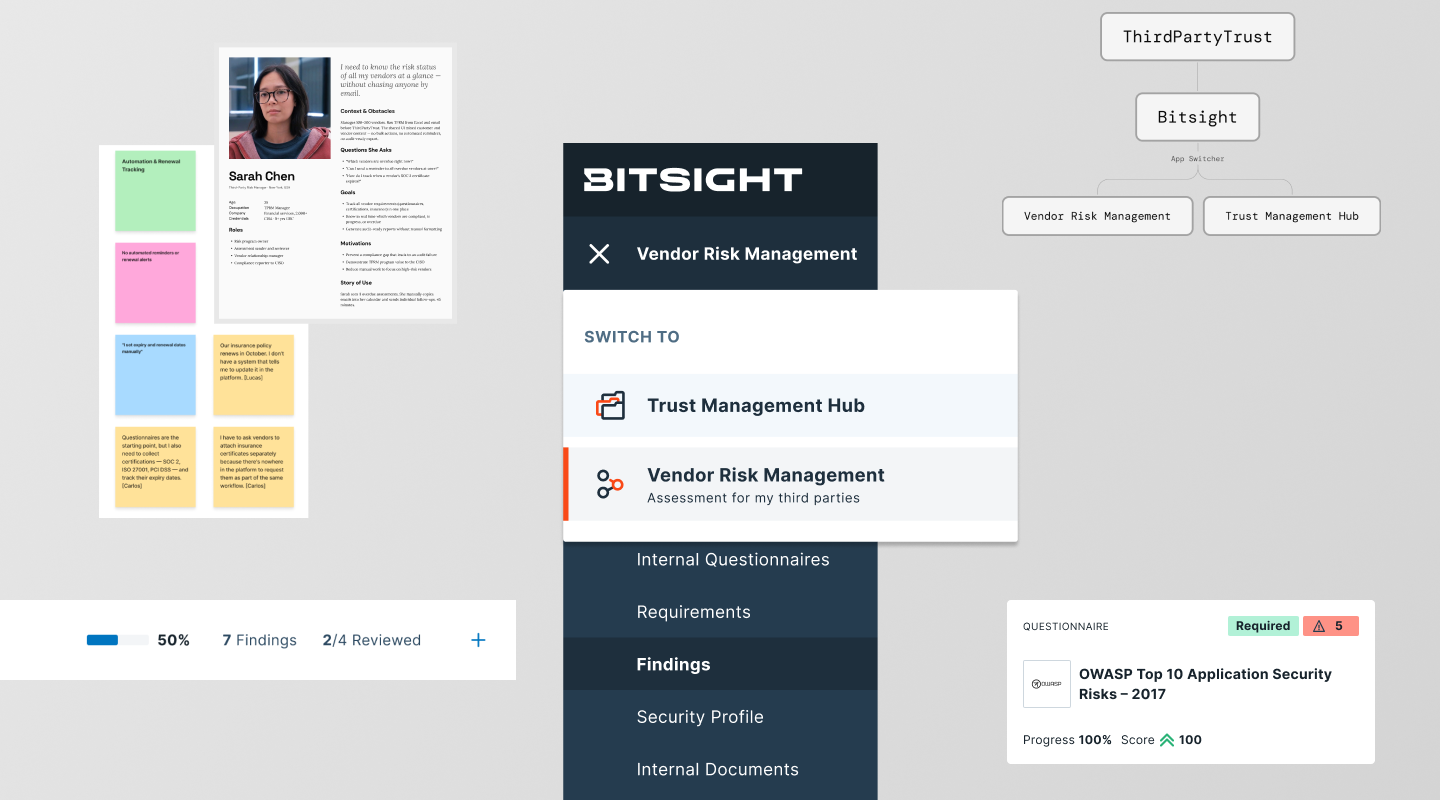Open Security Profile in sidebar
Viewport: 1440px width, 800px height.
pos(700,717)
